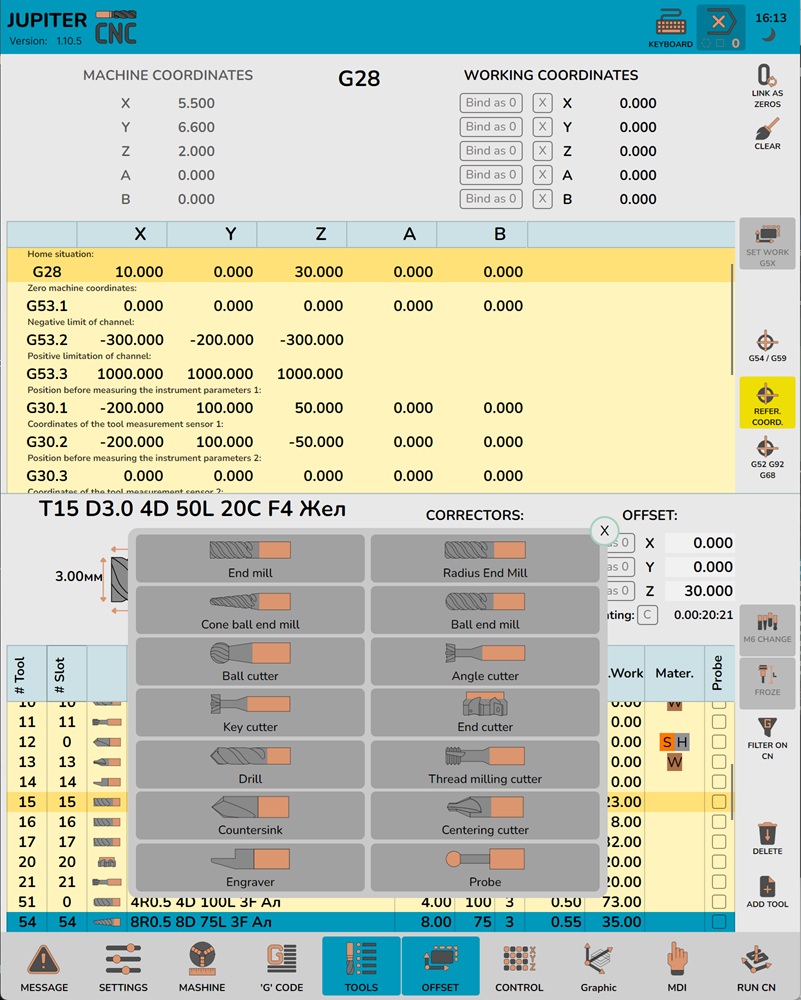Click Bind as 0 for X axis

point(491,103)
